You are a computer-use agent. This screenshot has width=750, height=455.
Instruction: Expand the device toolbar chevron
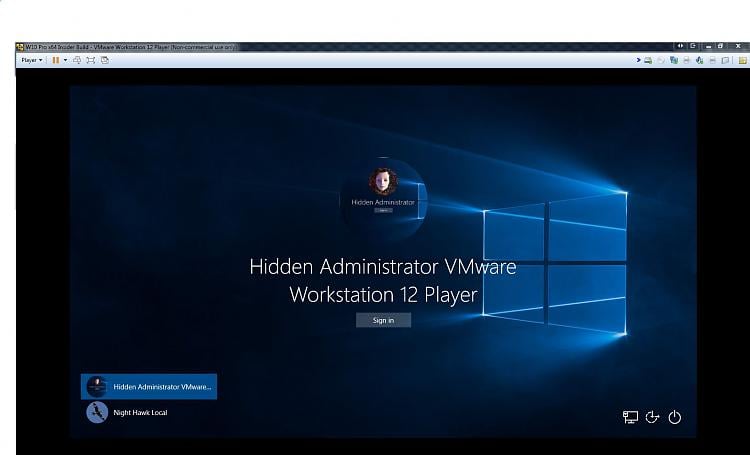(639, 60)
